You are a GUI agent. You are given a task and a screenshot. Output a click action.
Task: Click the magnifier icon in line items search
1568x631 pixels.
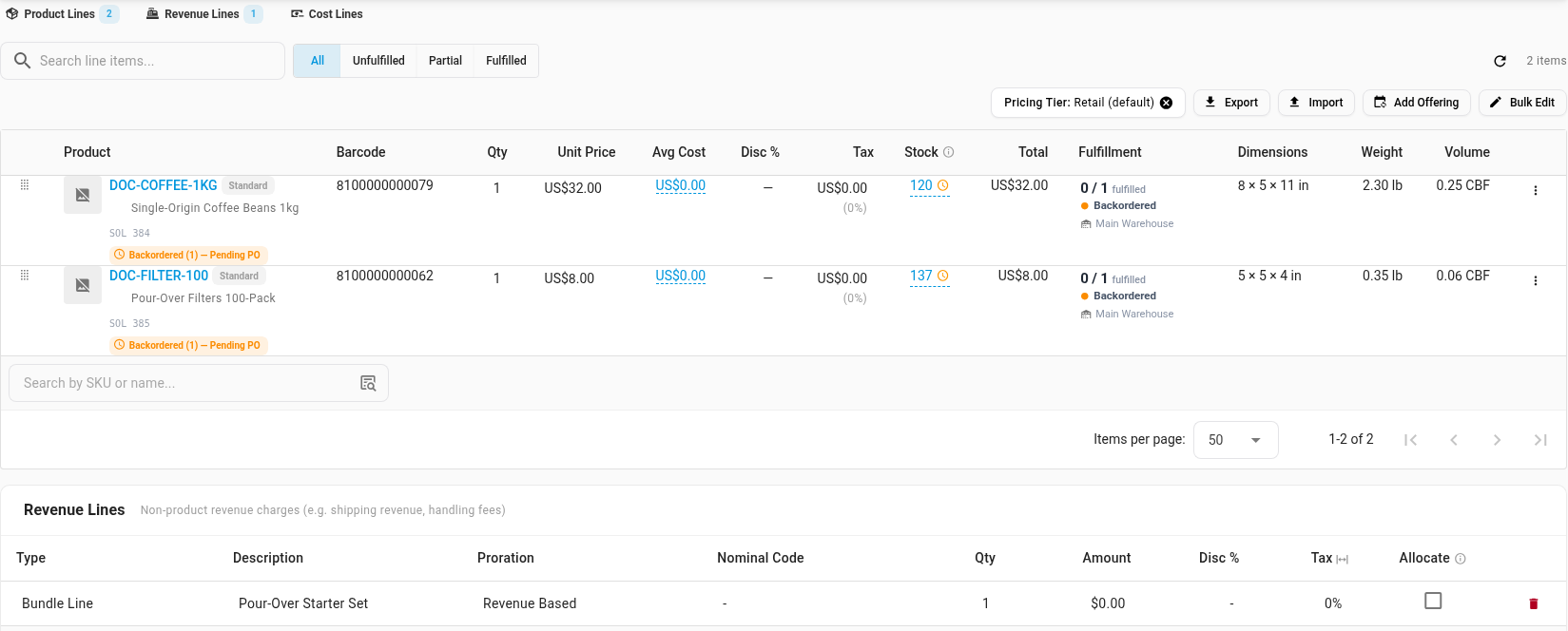point(23,61)
